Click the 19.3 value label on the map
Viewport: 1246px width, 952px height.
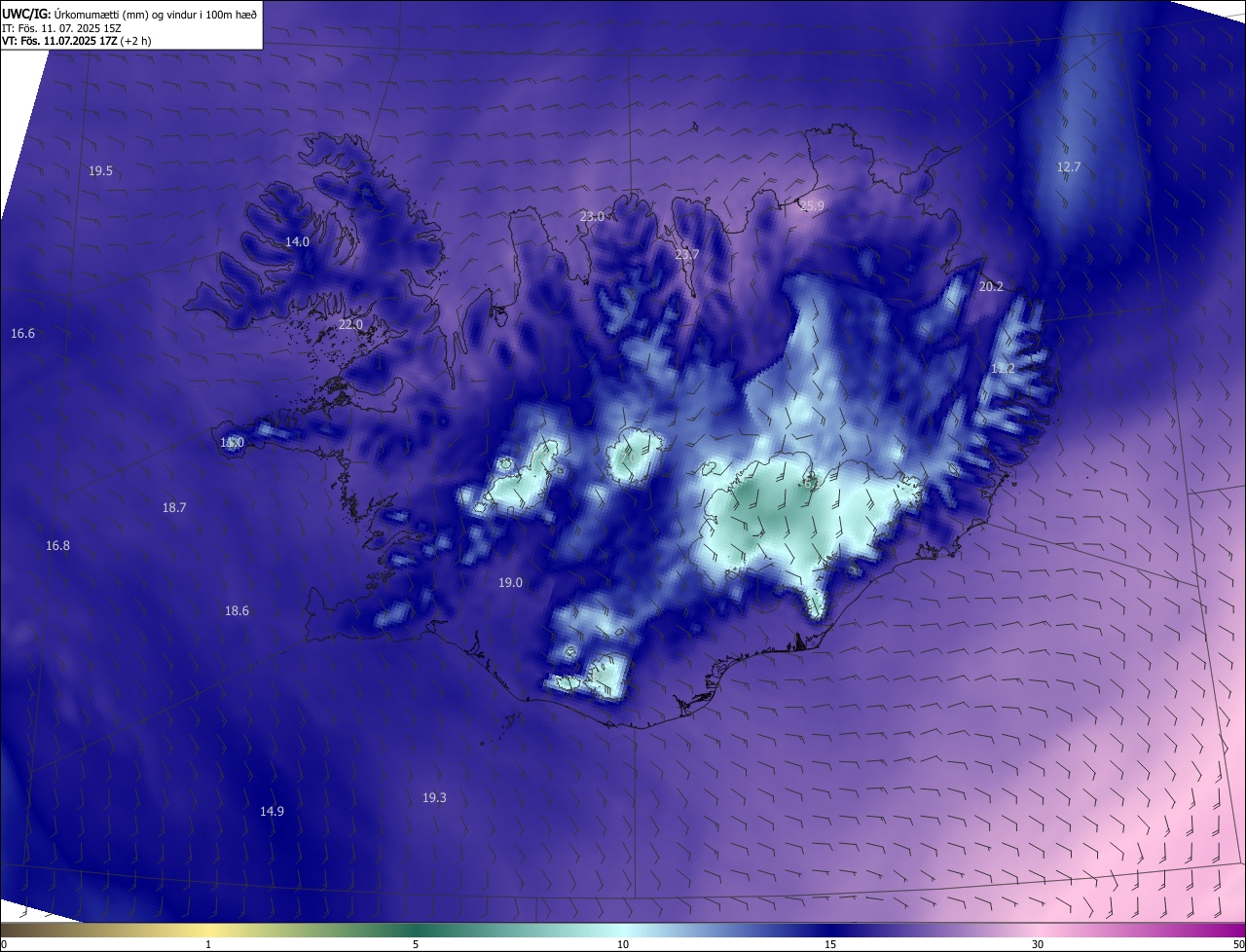(434, 798)
